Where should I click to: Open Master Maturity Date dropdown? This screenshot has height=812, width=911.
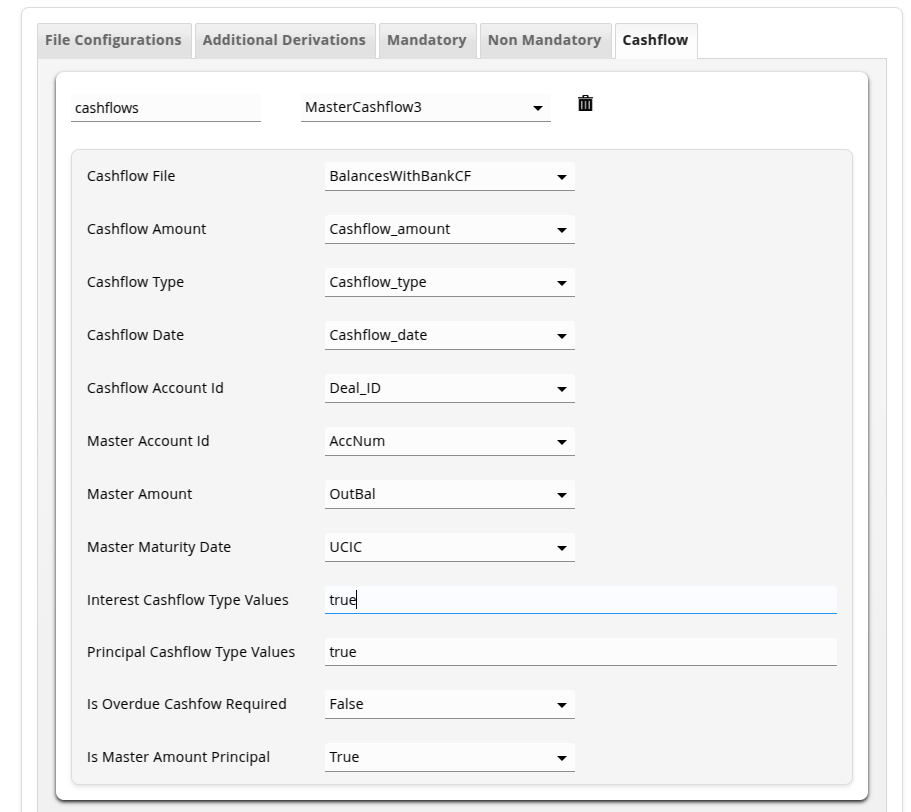pyautogui.click(x=450, y=547)
